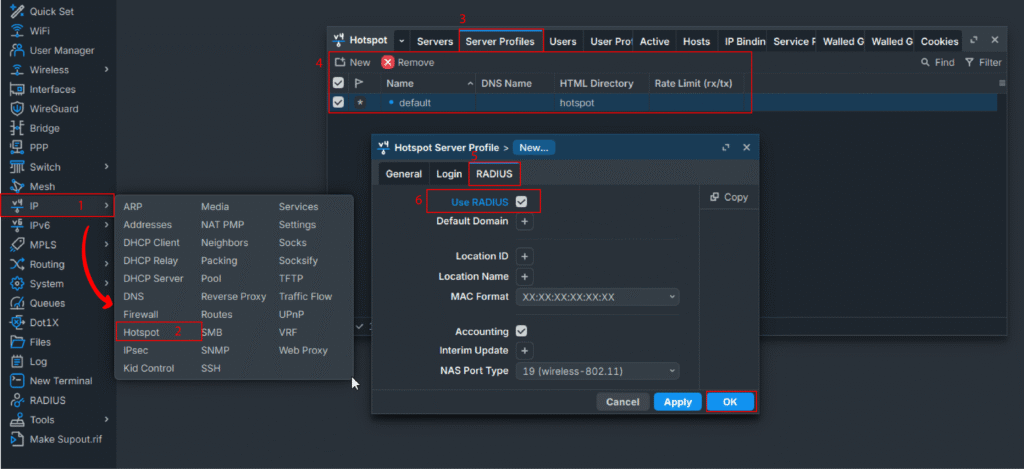
Task: Click the Cancel button
Action: click(622, 402)
